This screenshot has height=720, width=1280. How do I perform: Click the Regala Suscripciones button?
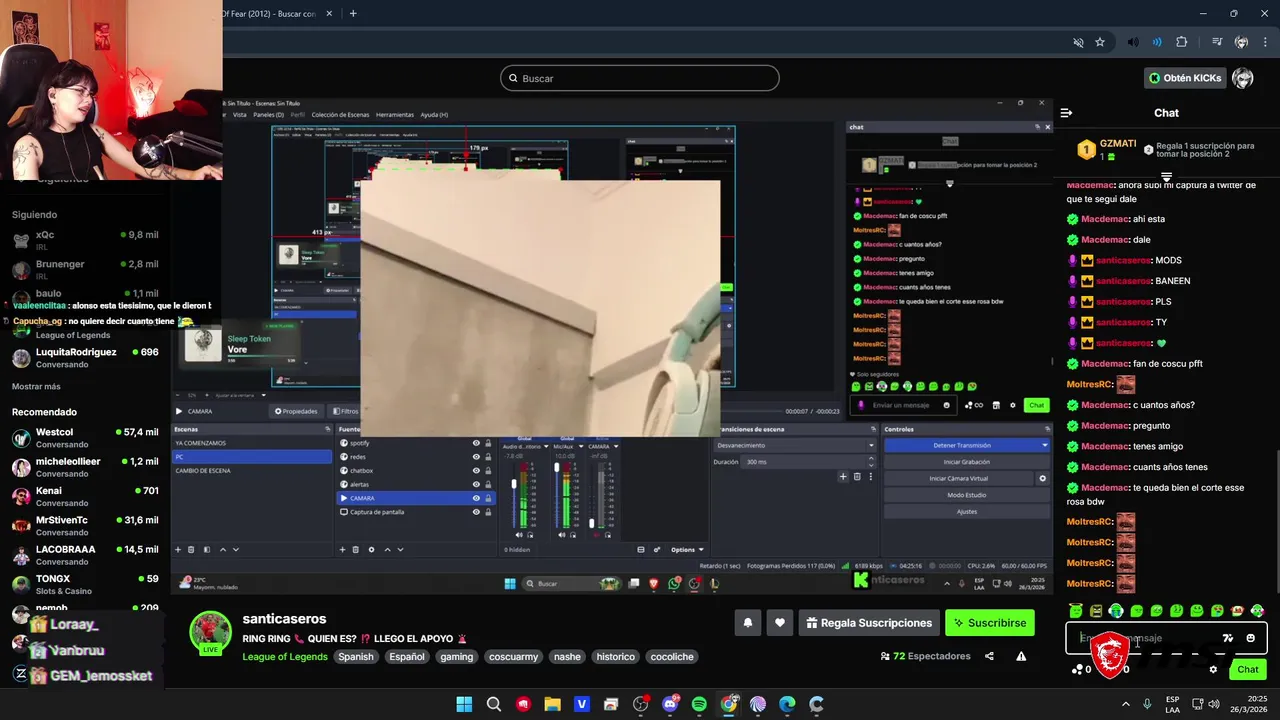[869, 622]
